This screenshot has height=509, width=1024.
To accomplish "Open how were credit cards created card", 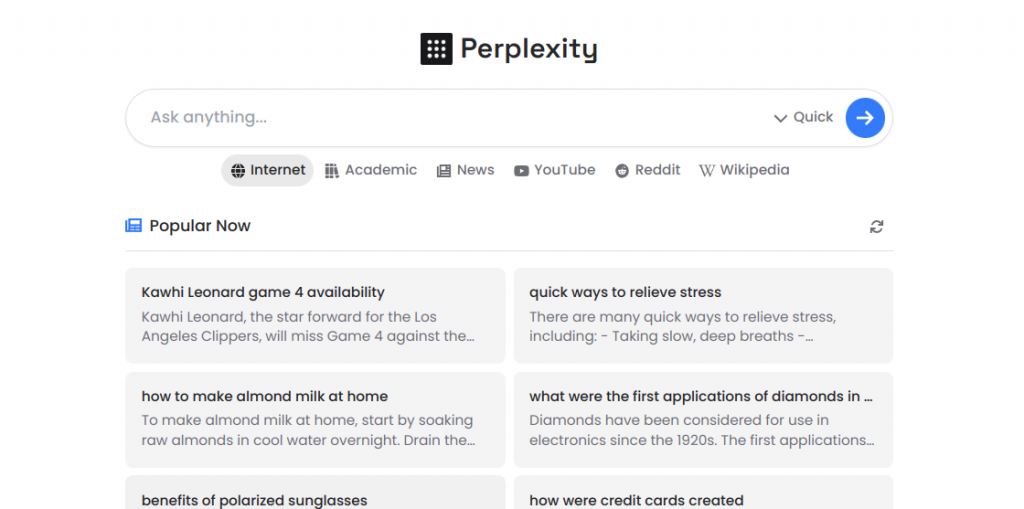I will tap(703, 493).
